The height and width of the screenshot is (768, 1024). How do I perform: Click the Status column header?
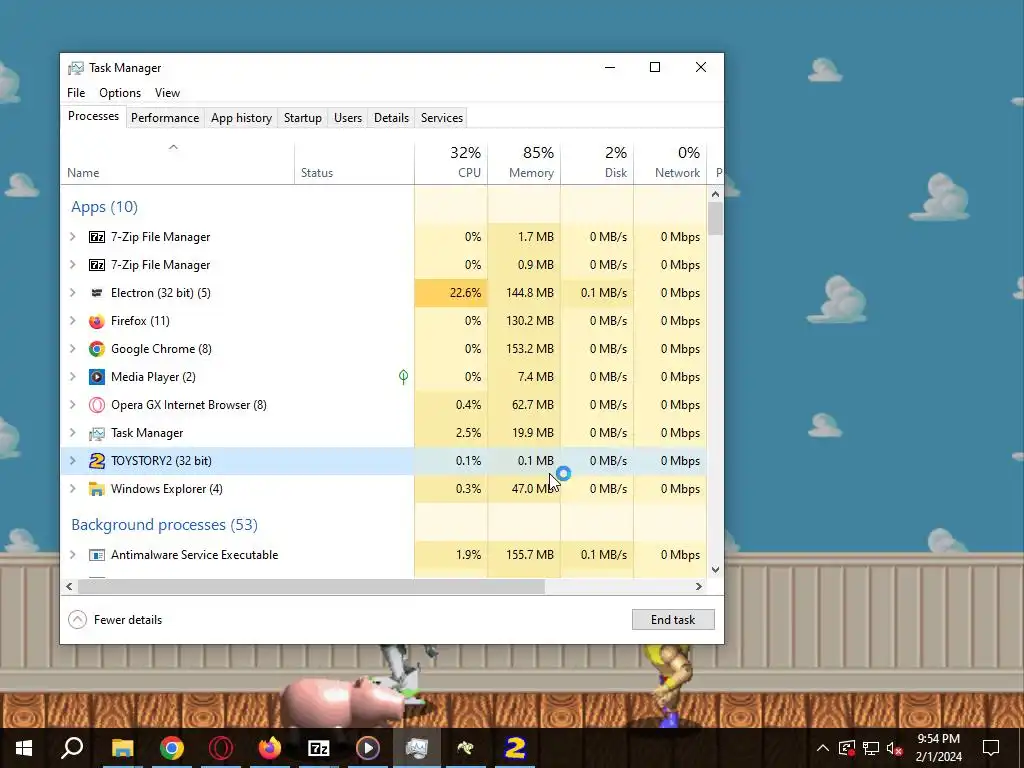[x=354, y=162]
